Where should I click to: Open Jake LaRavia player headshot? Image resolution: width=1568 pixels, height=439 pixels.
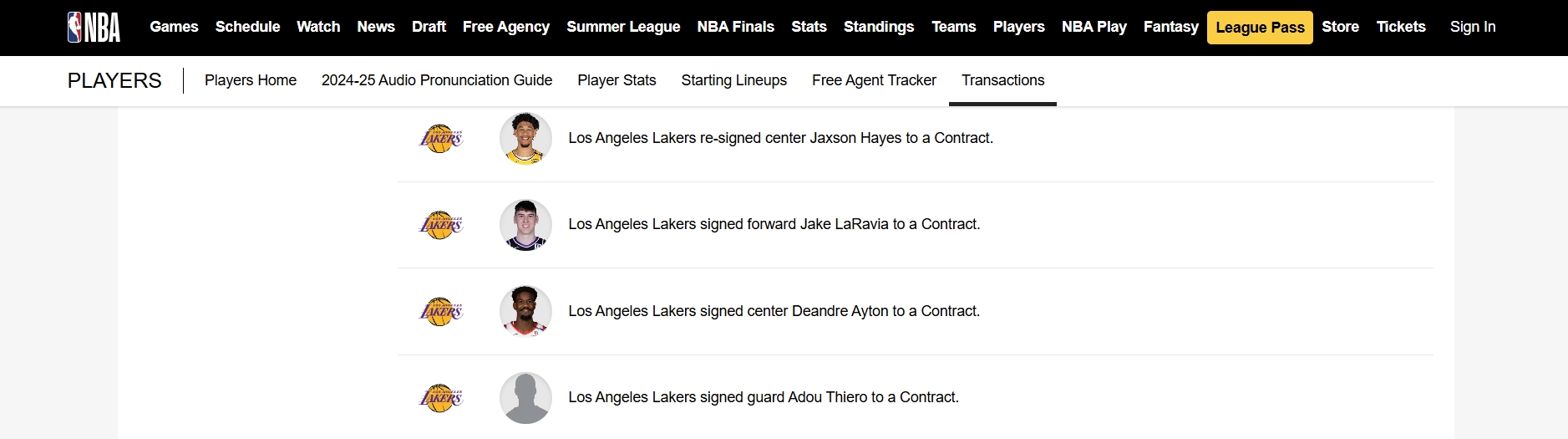coord(525,224)
